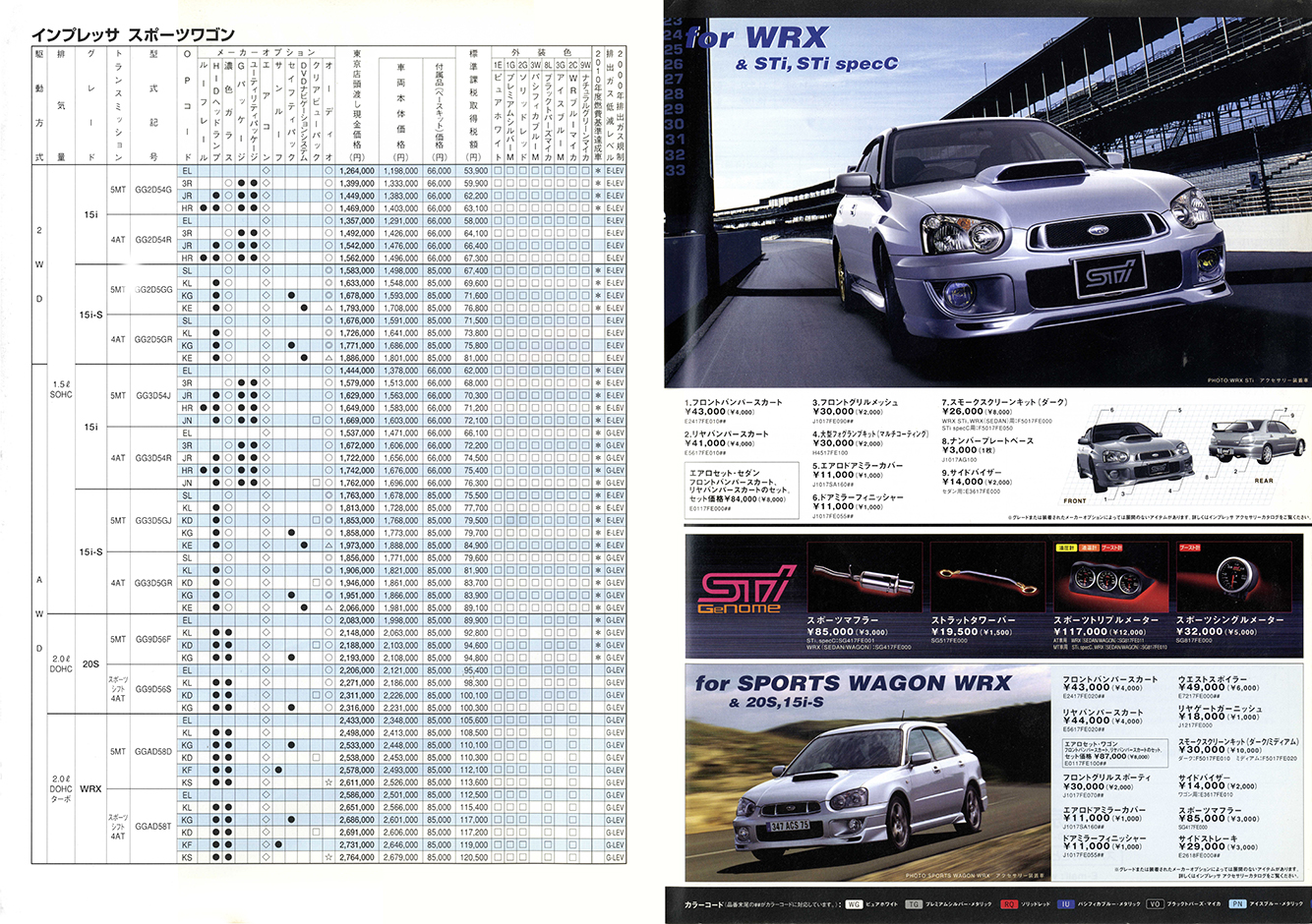Click the サイドストレーキ ¥29,000 entry

click(x=1218, y=848)
